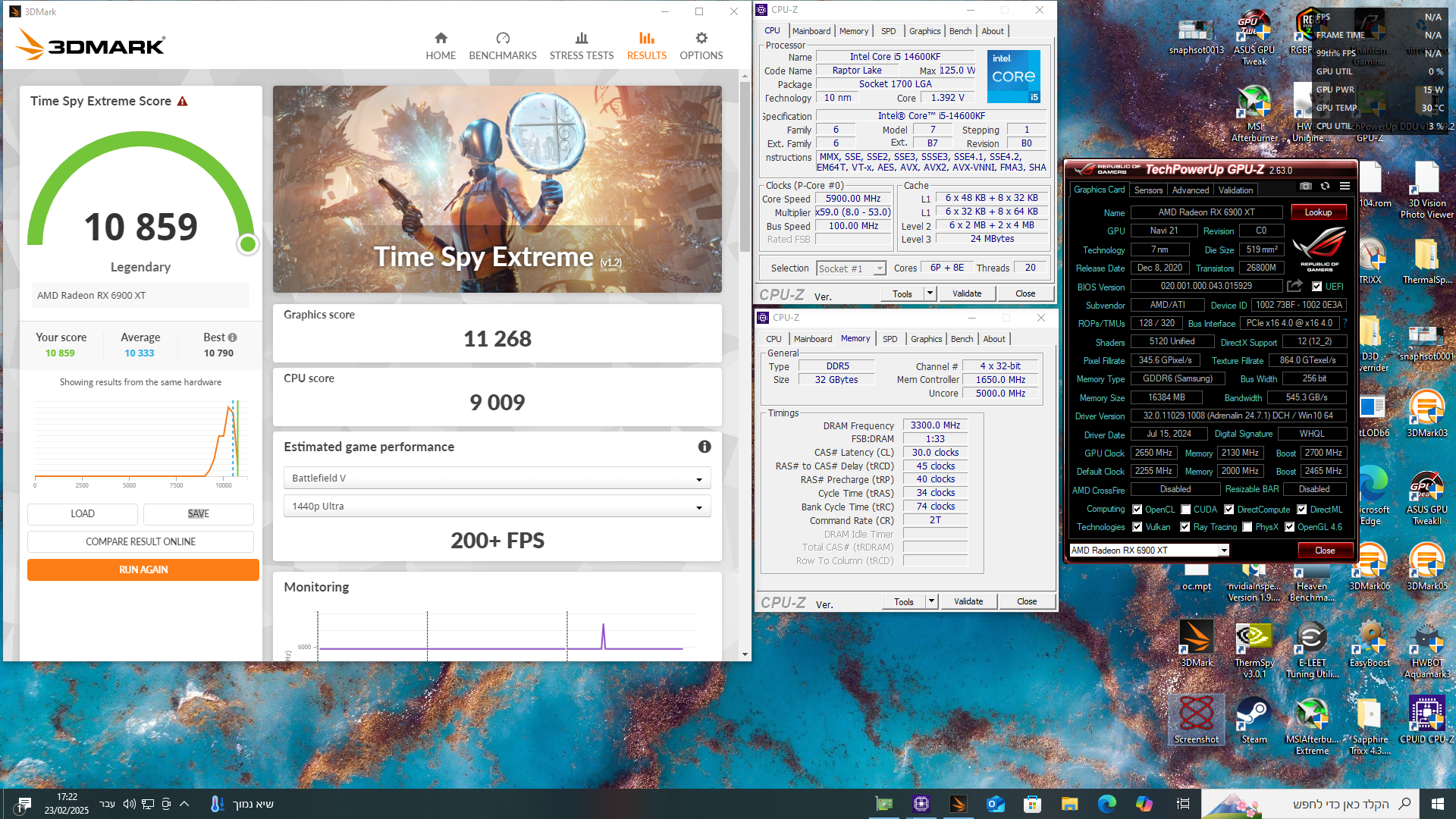
Task: Click the info icon next to Best score
Action: click(x=233, y=337)
